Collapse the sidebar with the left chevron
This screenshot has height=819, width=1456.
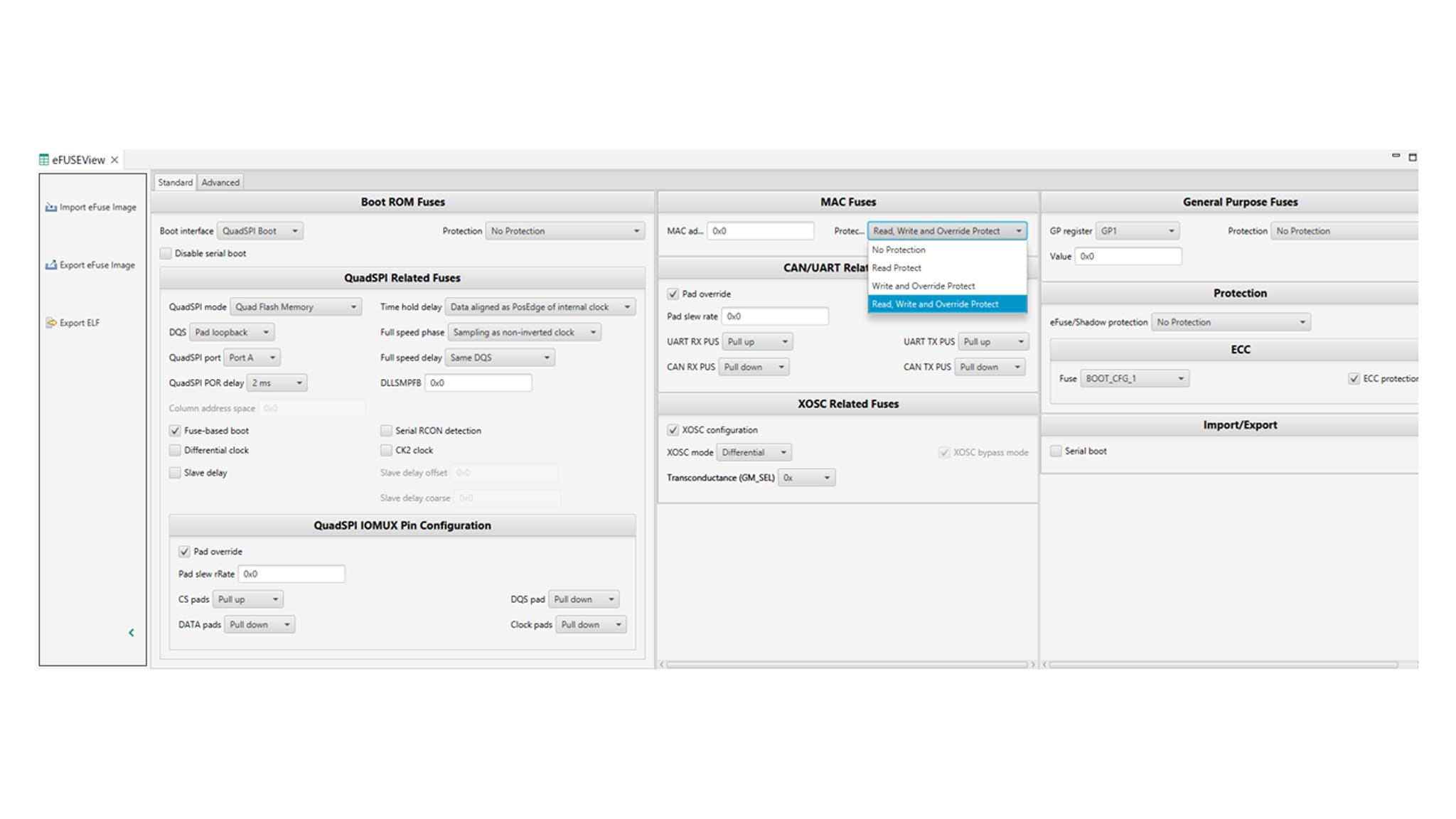pyautogui.click(x=131, y=633)
